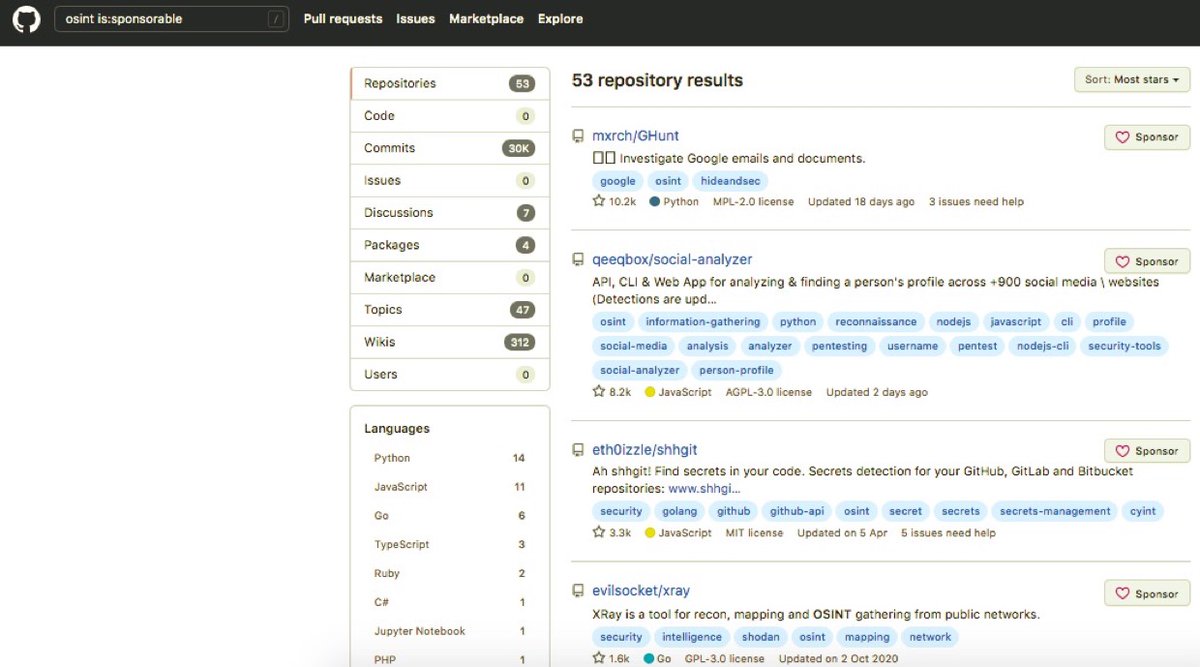Open Issues in top navigation
This screenshot has width=1200, height=667.
[x=415, y=19]
